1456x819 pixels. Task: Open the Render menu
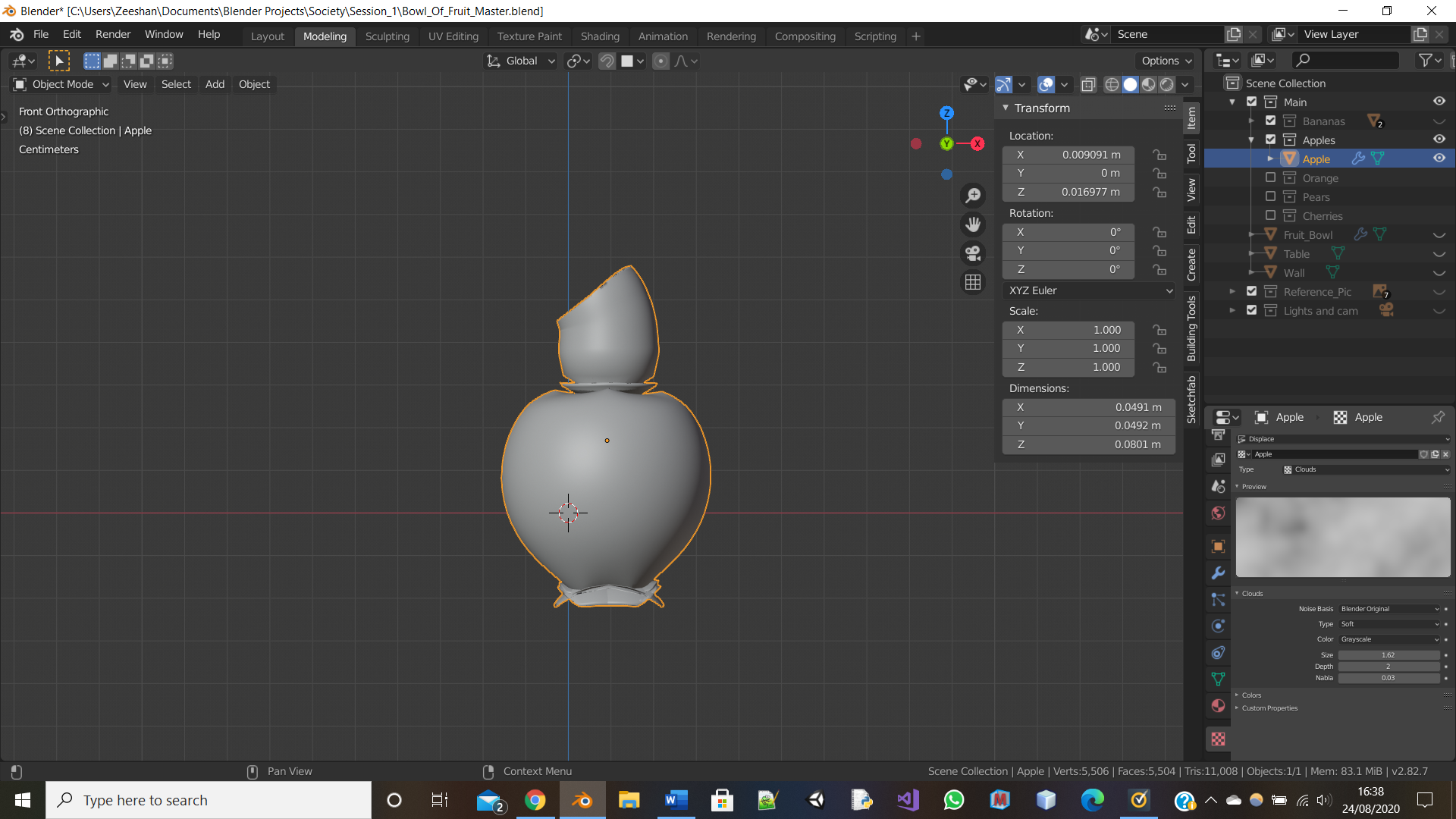pos(112,34)
